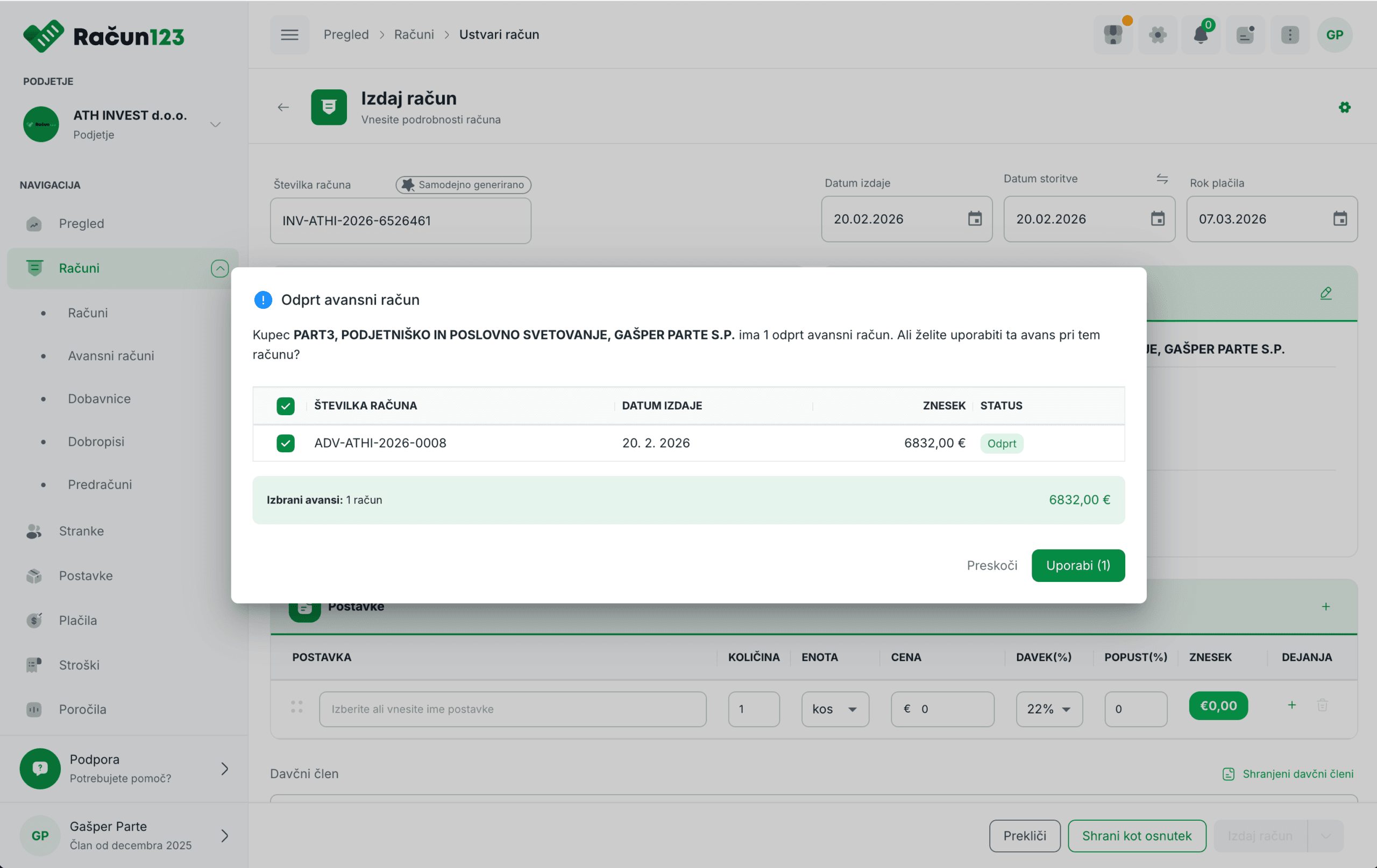Viewport: 1377px width, 868px height.
Task: Open Avansni računi in sidebar
Action: click(111, 355)
